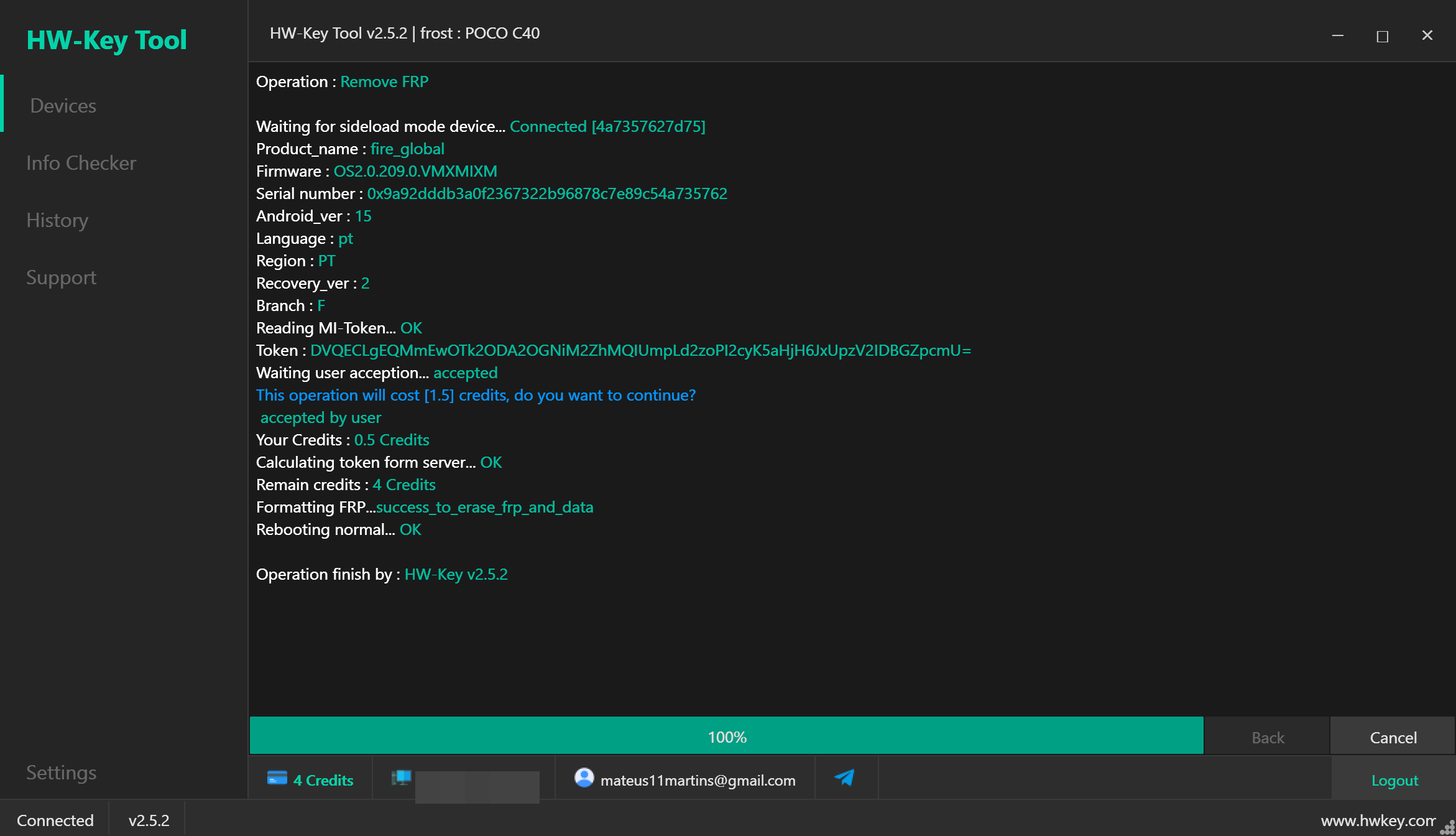
Task: Click the Remain credits 4 Credits line
Action: pyautogui.click(x=346, y=485)
